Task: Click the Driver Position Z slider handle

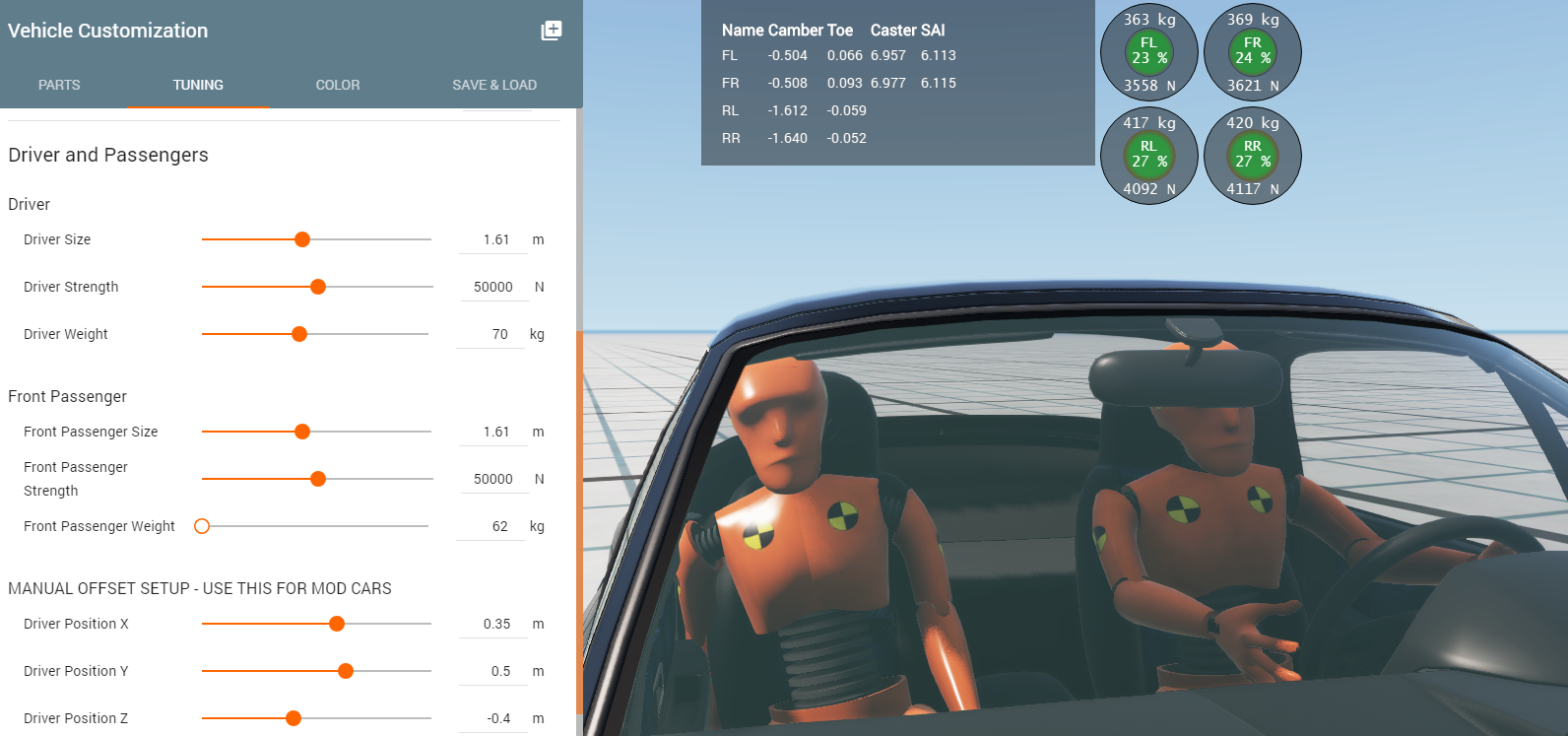Action: 294,718
